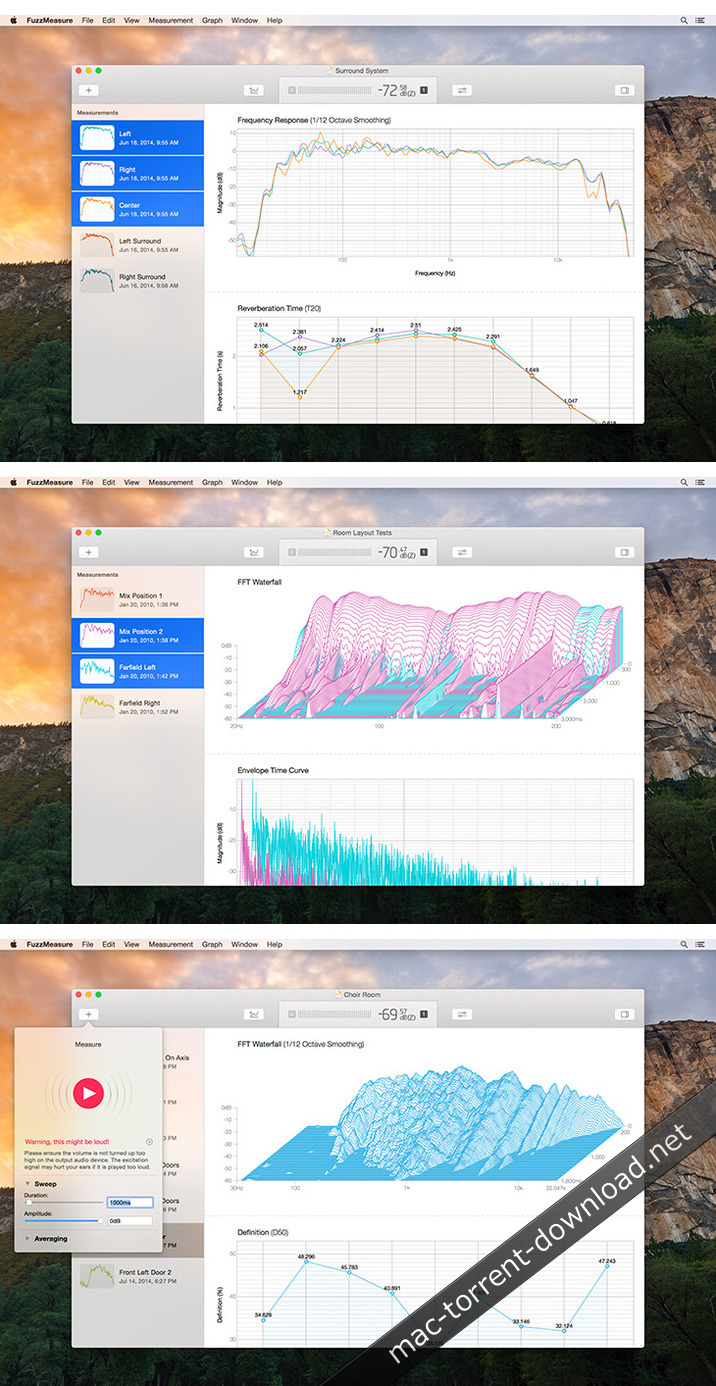Click swap arrows icon in Surround System toolbar
716x1386 pixels.
[462, 90]
